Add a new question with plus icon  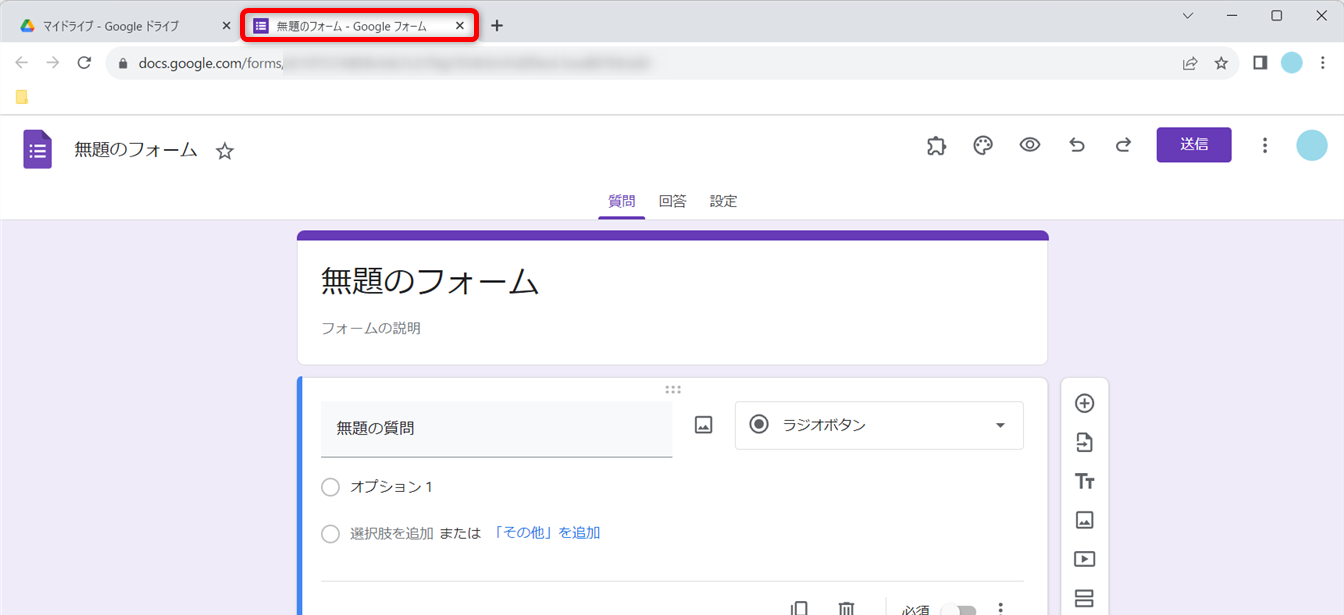tap(1084, 404)
